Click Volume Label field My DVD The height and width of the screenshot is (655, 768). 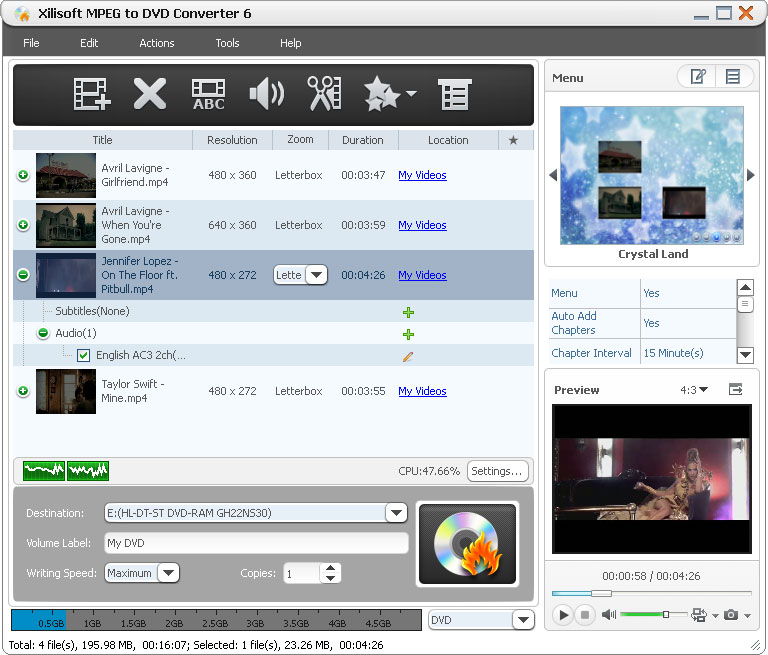256,543
